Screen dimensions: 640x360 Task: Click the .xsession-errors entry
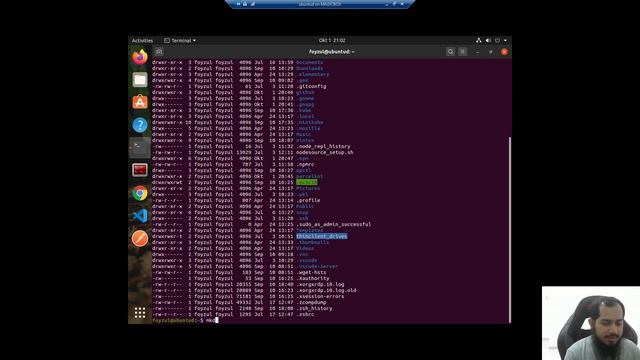tap(320, 296)
